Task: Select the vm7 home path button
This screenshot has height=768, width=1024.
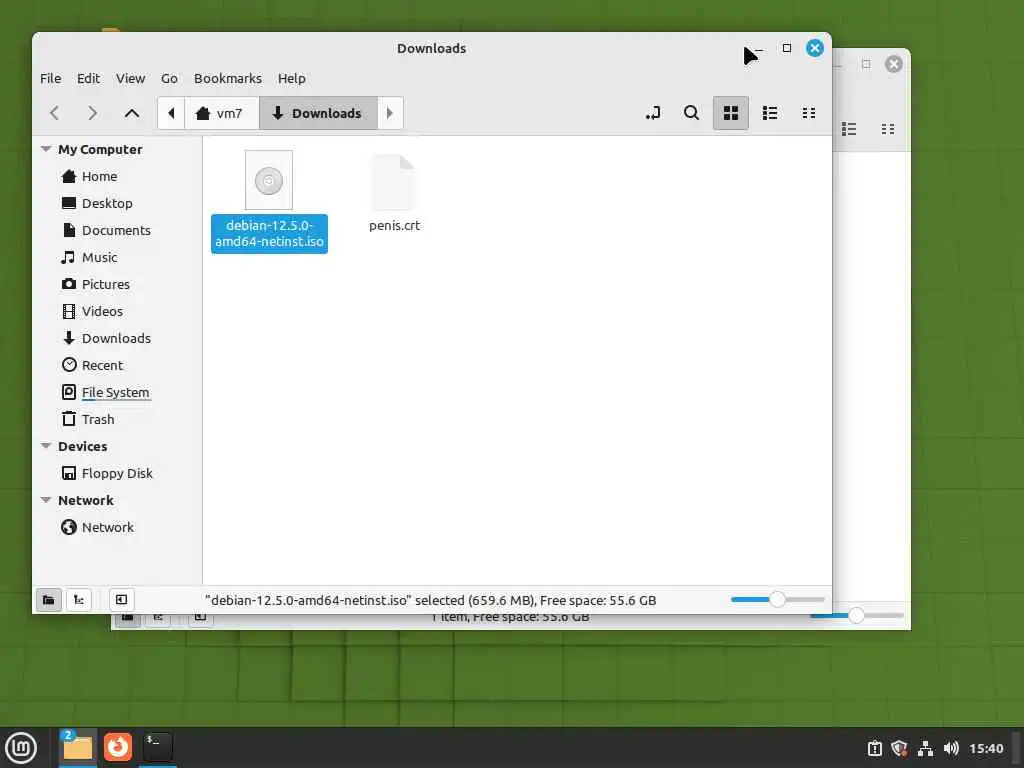Action: click(x=222, y=113)
